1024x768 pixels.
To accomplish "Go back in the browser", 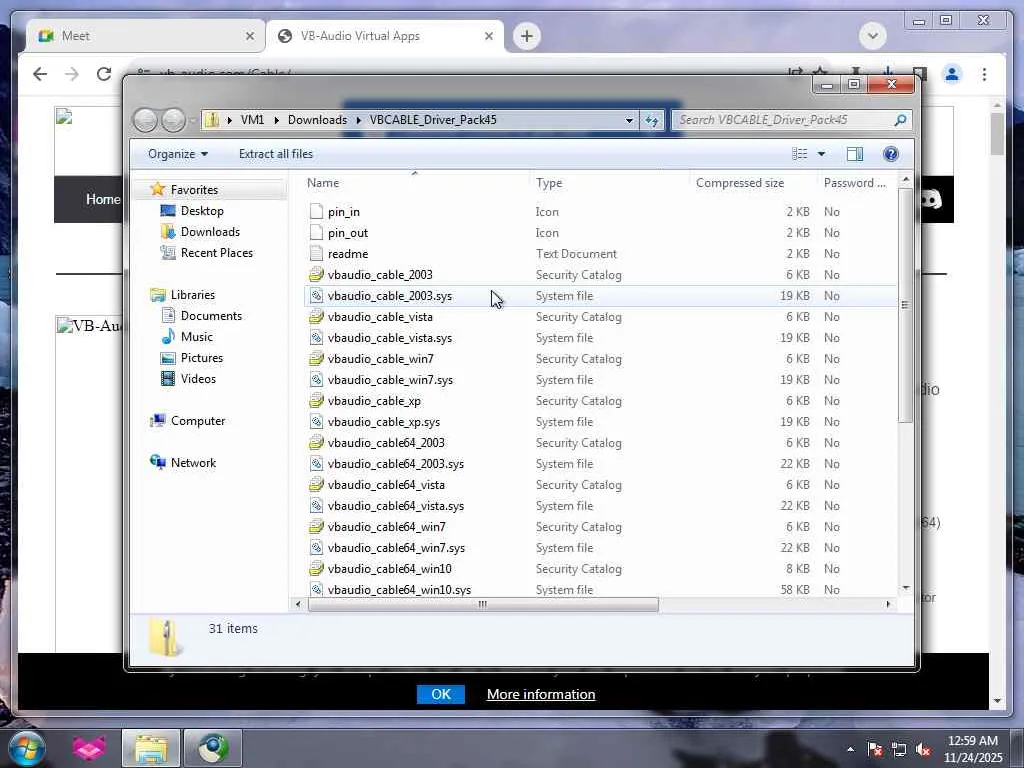I will [x=40, y=74].
